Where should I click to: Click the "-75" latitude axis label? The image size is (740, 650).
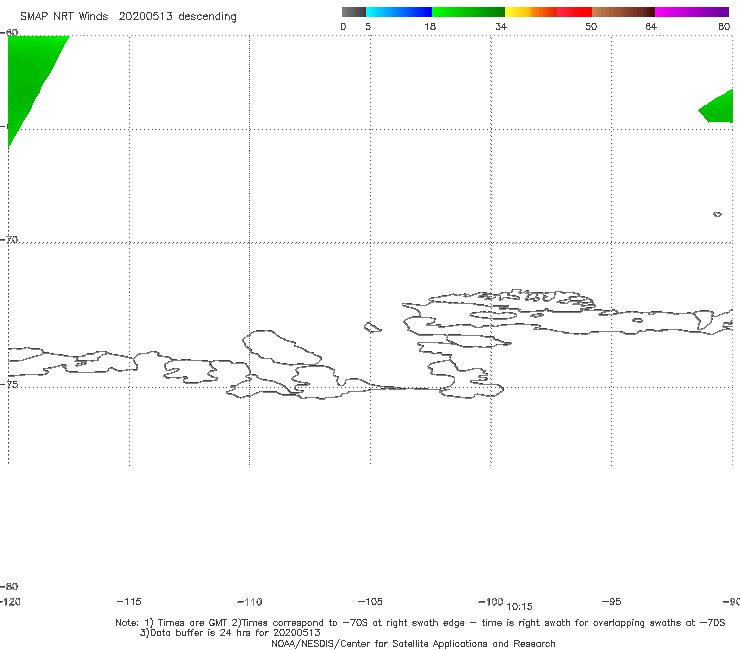[x=9, y=384]
